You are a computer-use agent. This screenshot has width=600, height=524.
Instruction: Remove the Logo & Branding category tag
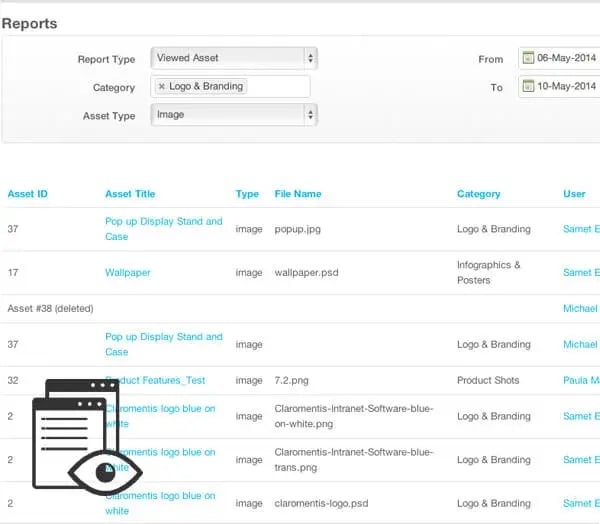[x=161, y=87]
